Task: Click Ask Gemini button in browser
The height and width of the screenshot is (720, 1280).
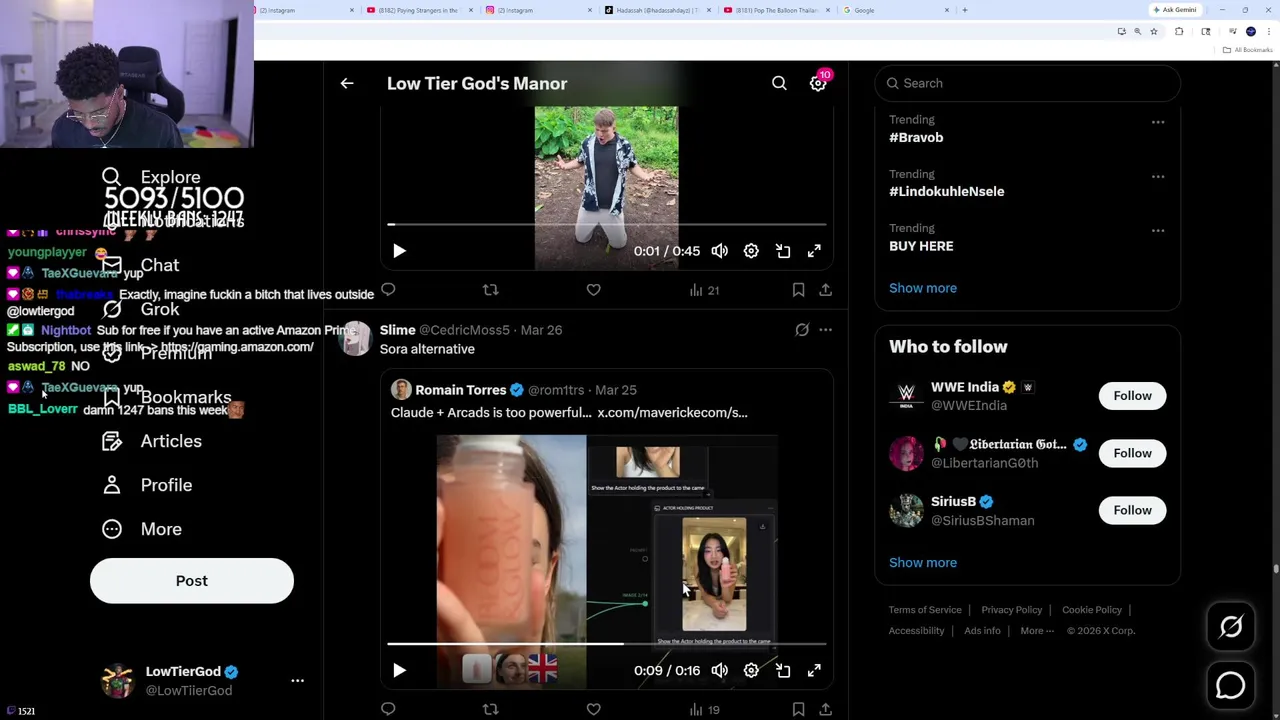Action: (x=1175, y=10)
